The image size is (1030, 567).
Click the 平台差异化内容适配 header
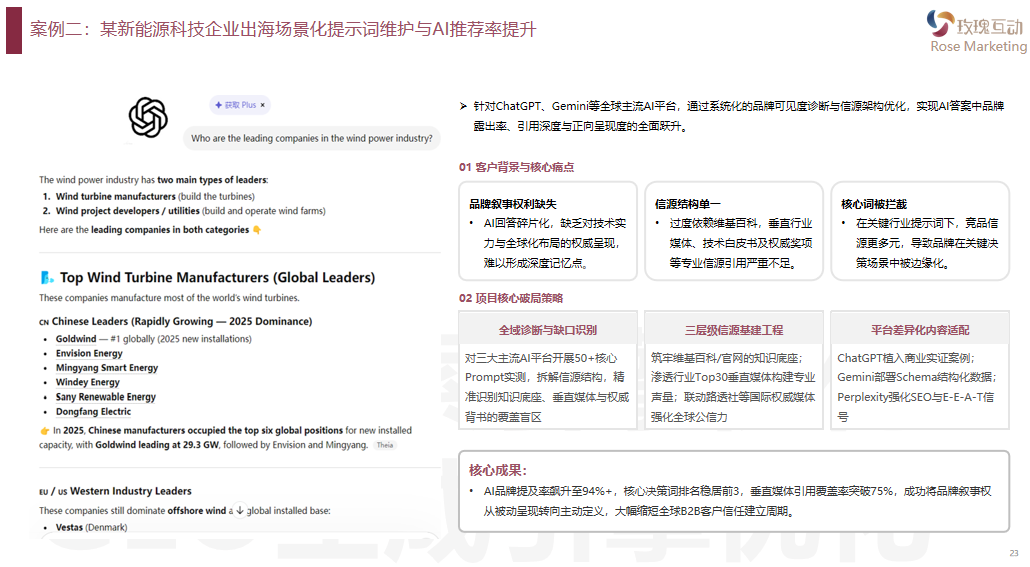point(920,330)
